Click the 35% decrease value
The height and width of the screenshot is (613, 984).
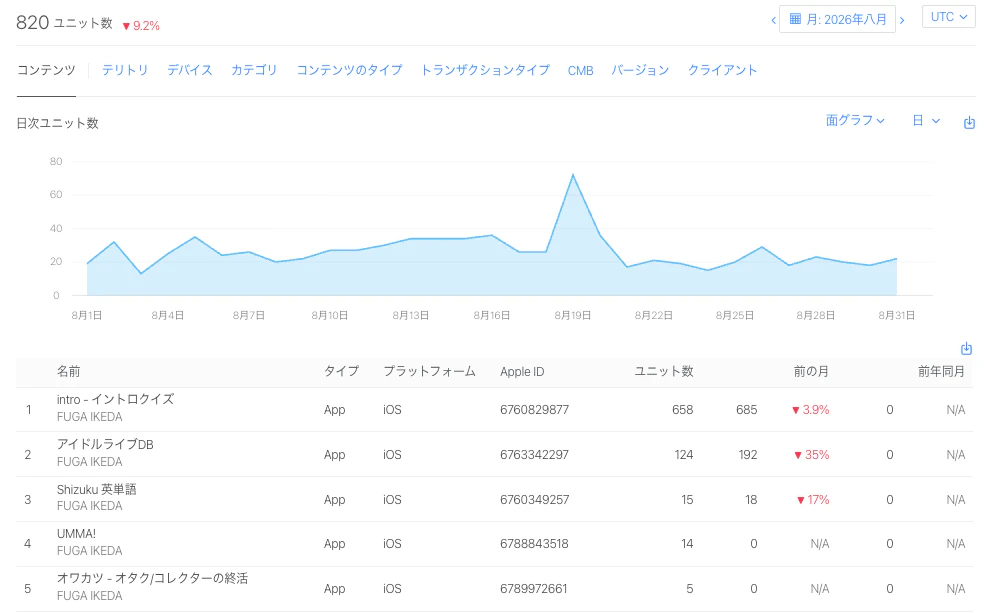point(811,455)
